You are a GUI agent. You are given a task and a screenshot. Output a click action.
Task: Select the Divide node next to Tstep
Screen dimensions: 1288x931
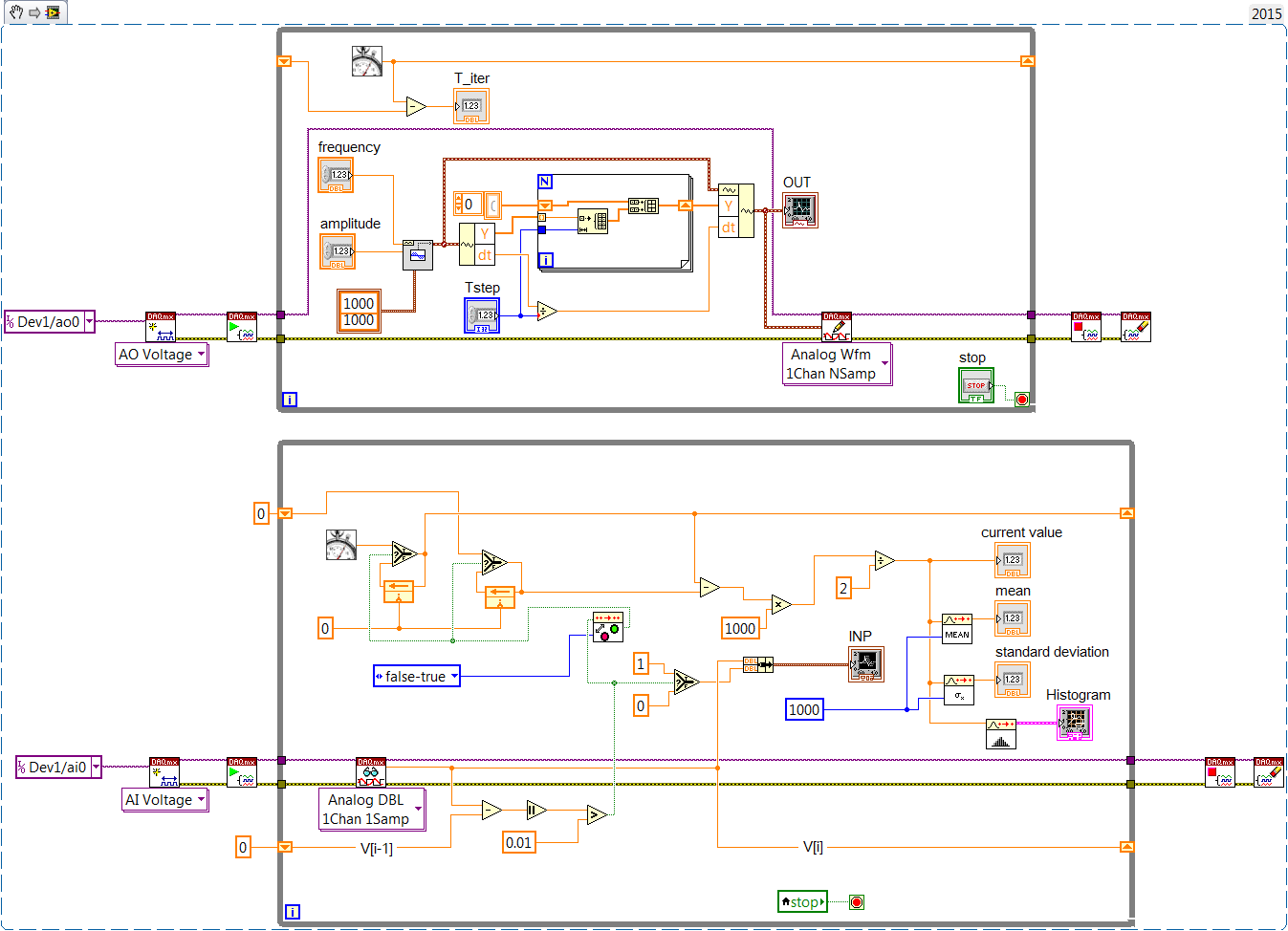point(547,311)
